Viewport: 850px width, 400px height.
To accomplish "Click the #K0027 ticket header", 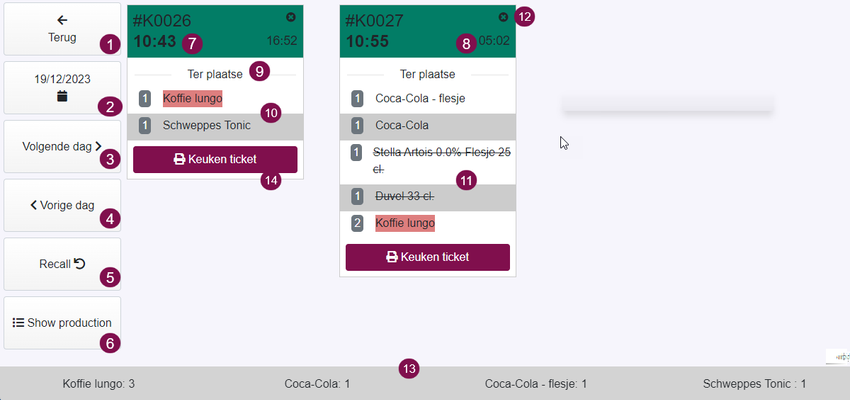I will click(x=428, y=31).
